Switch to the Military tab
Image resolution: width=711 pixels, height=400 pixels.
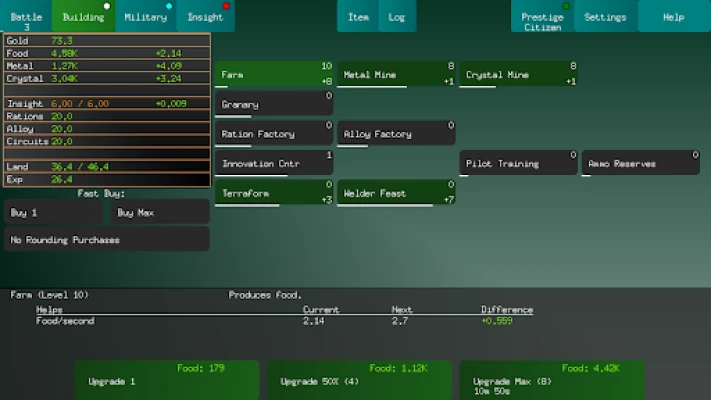coord(145,17)
